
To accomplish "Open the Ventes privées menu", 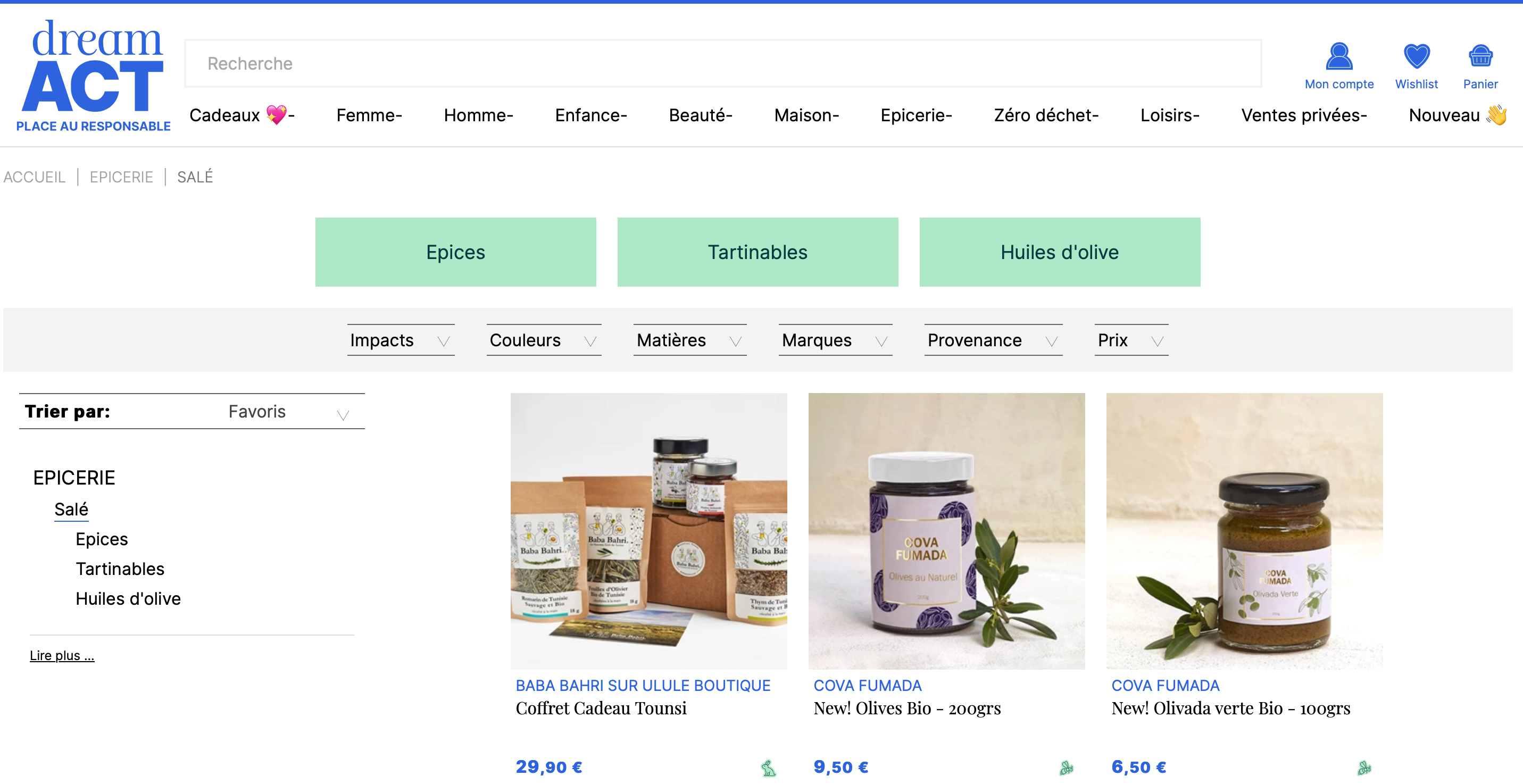I will pyautogui.click(x=1304, y=115).
